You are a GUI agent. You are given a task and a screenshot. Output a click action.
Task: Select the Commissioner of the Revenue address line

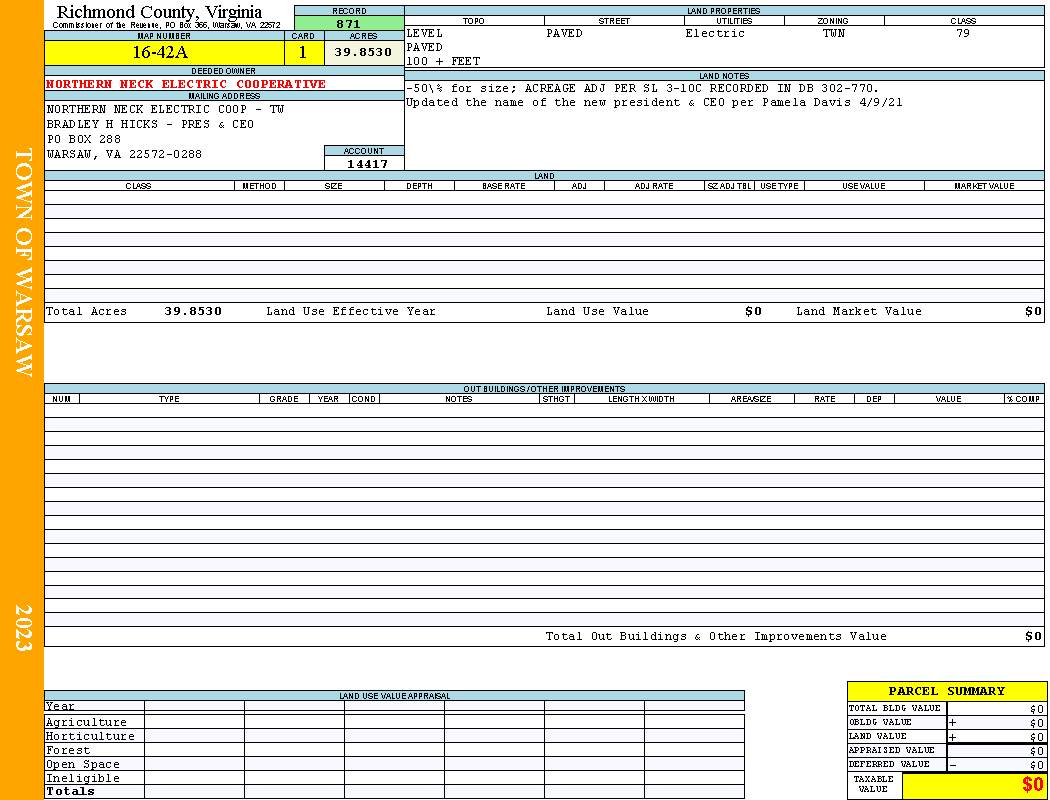[166, 25]
